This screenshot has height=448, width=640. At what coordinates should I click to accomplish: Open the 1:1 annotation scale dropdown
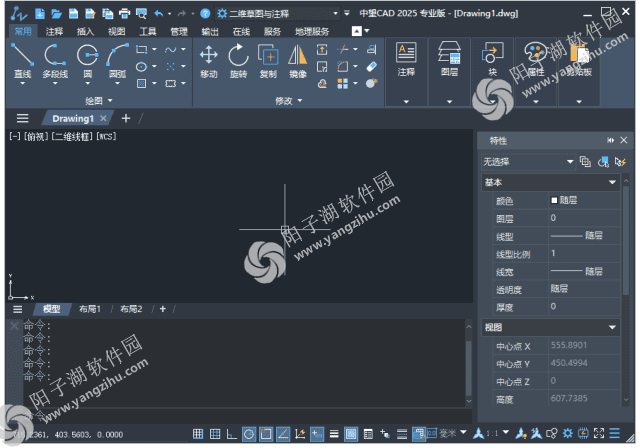tap(506, 432)
